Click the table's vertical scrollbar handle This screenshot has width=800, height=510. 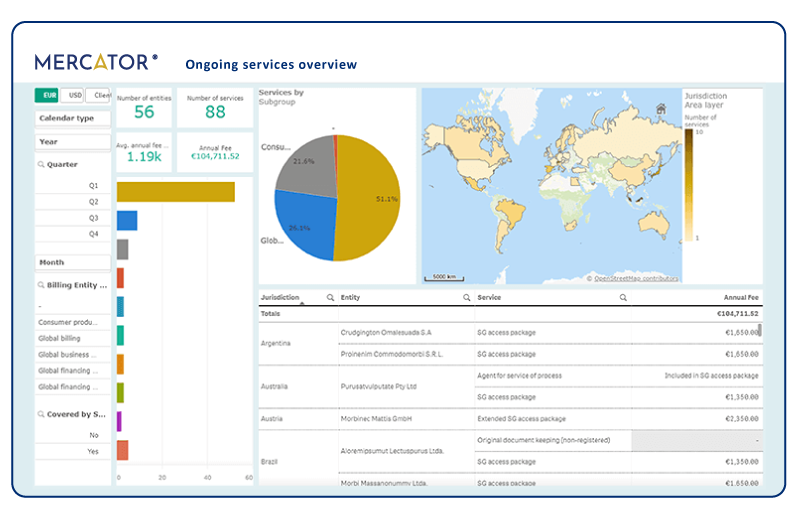click(x=760, y=330)
